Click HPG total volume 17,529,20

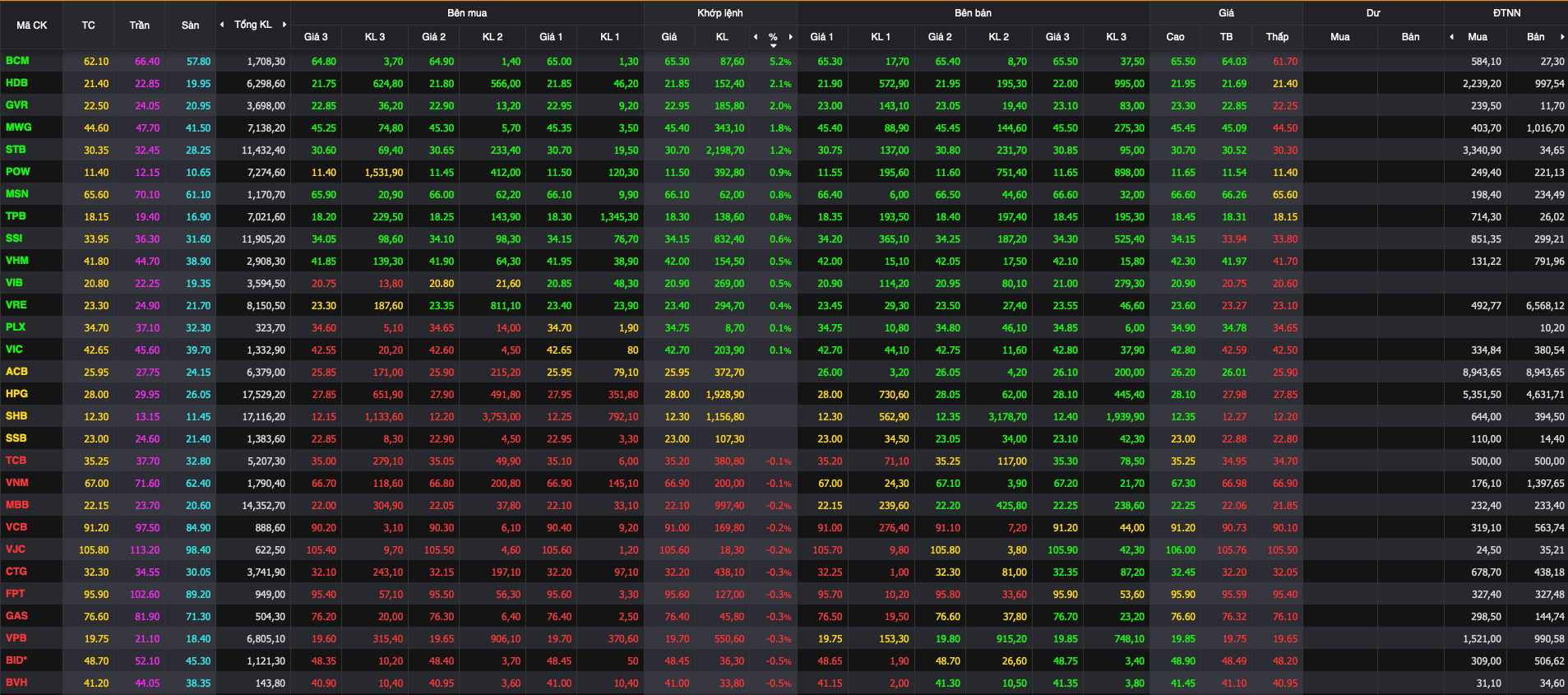[x=263, y=395]
